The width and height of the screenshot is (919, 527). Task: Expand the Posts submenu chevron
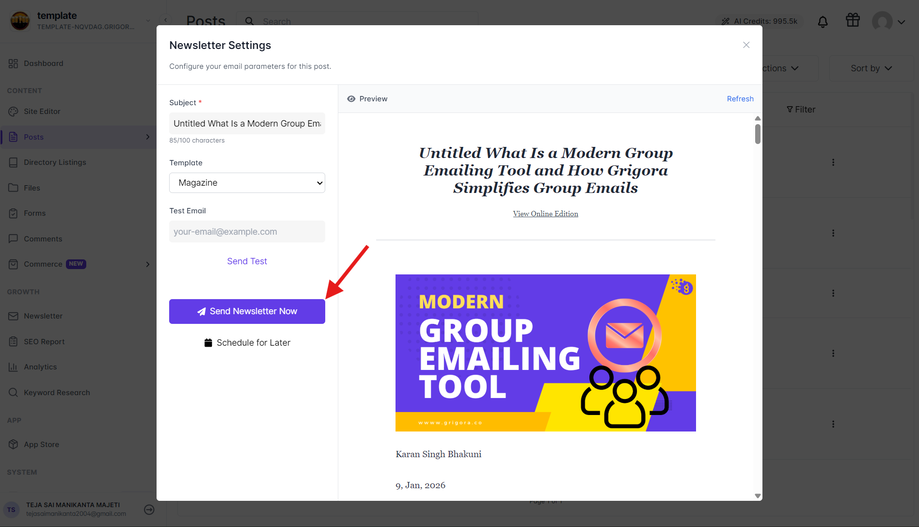[147, 137]
